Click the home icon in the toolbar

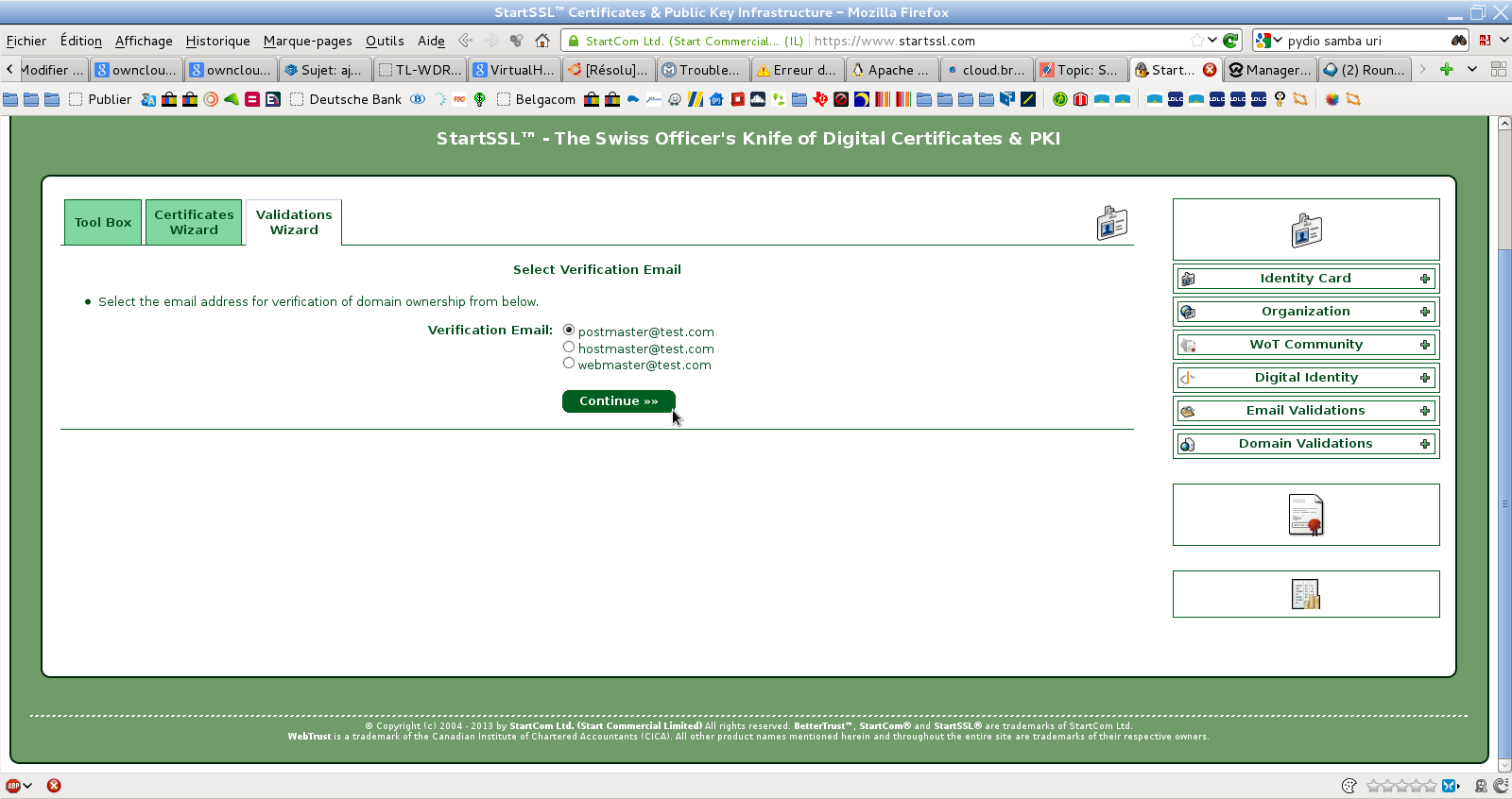(542, 41)
